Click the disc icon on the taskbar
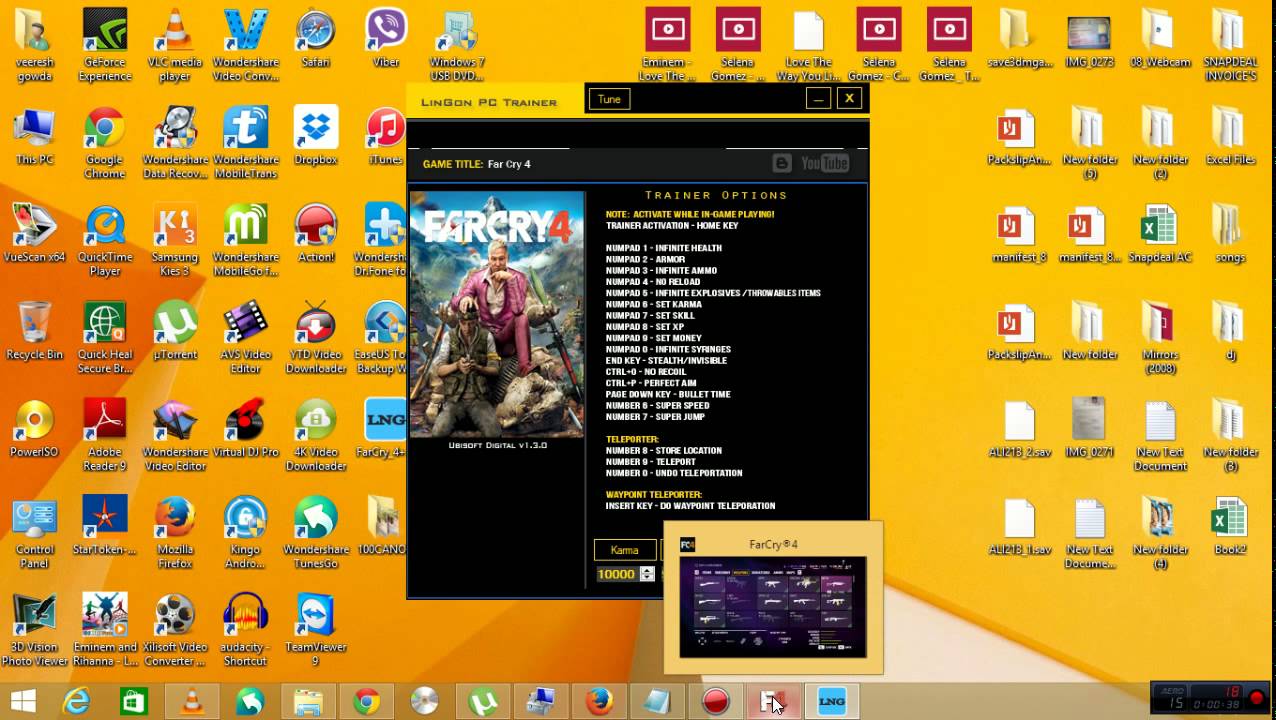 coord(424,701)
